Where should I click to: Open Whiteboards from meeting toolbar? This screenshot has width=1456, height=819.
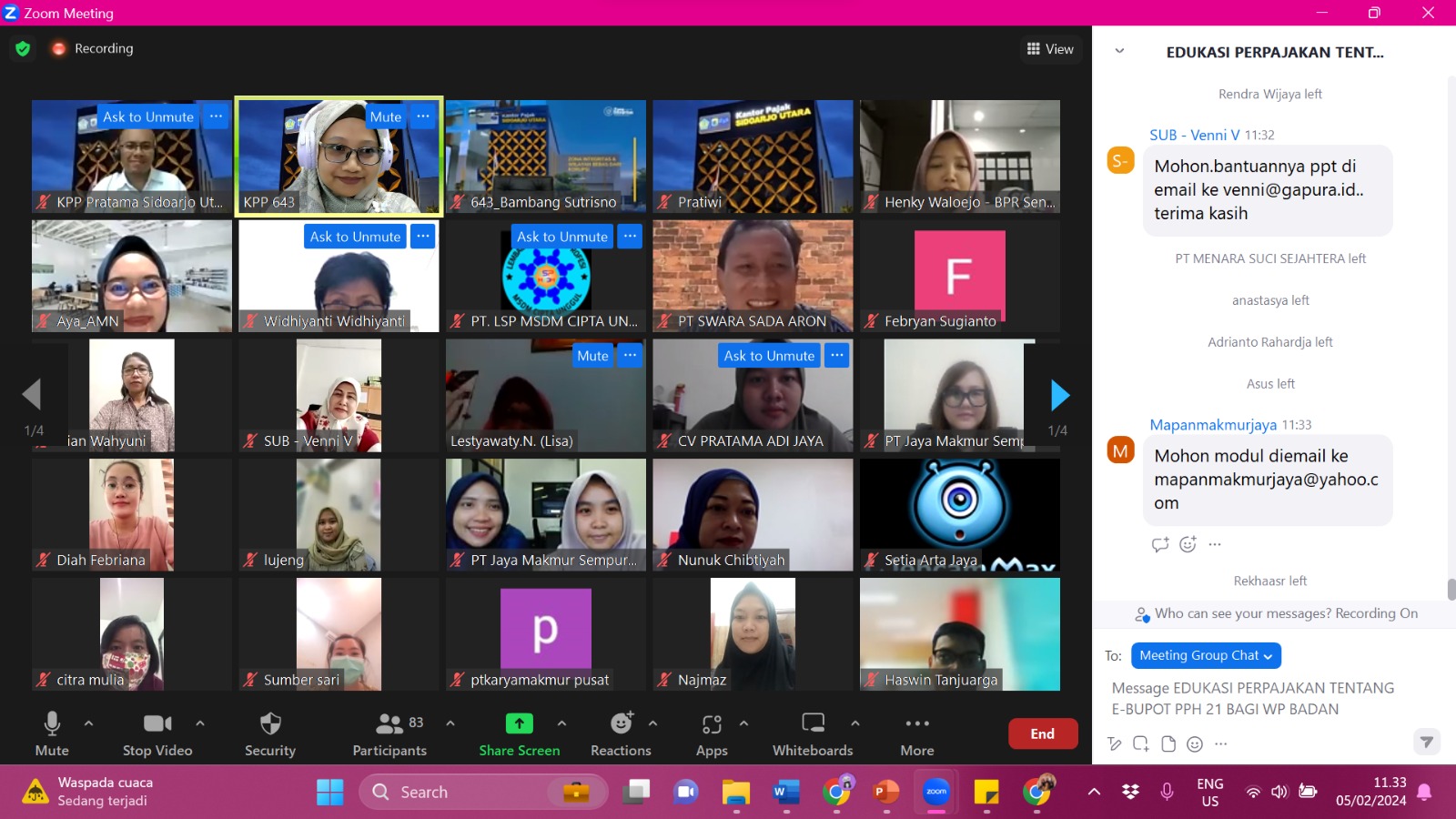[813, 724]
